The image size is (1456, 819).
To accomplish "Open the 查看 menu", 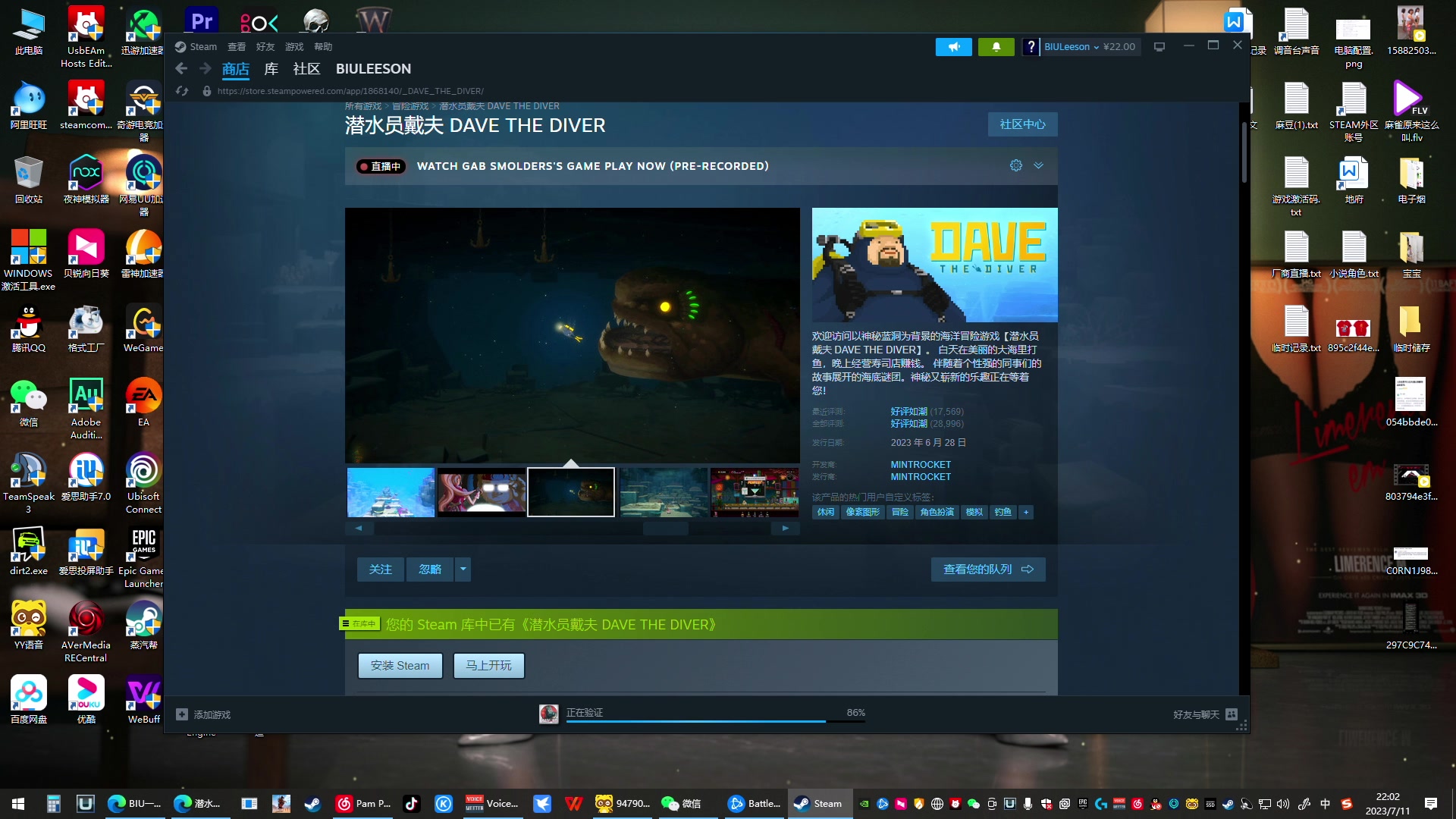I will [x=237, y=47].
